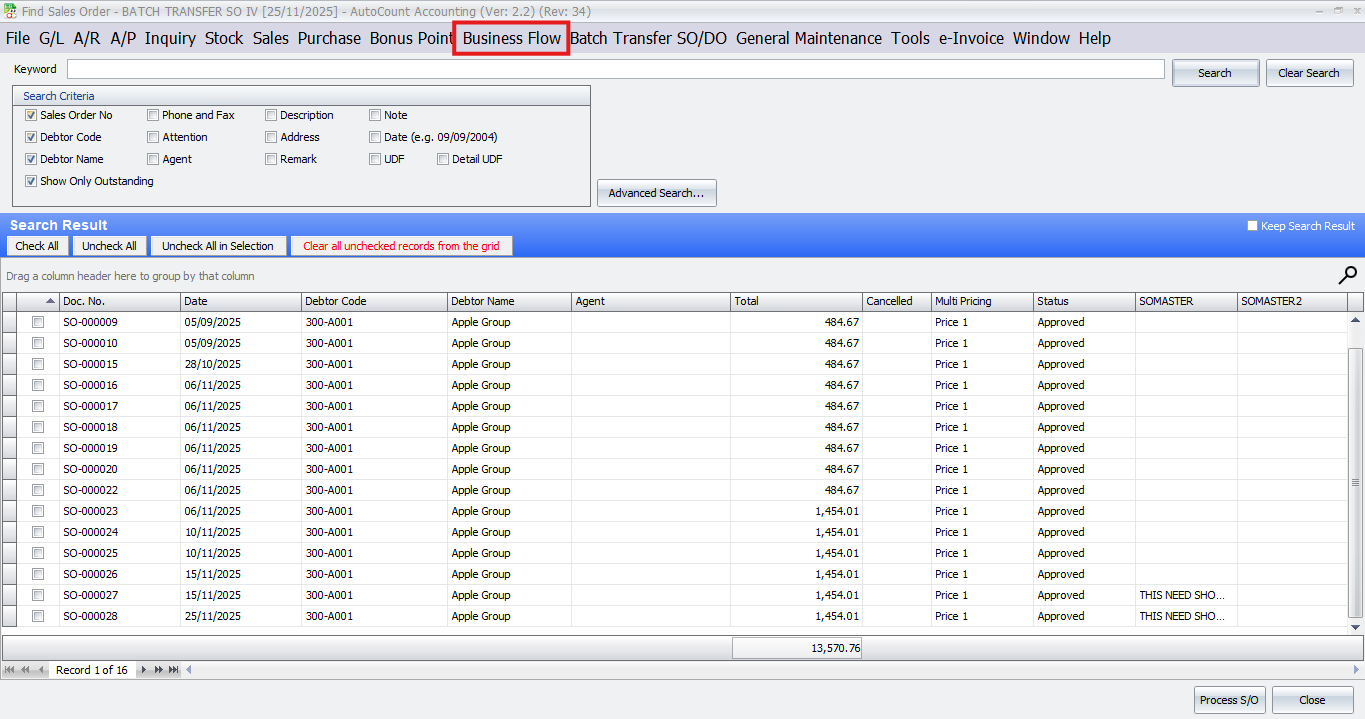
Task: Click the scrollbar up arrow icon
Action: click(x=1356, y=318)
